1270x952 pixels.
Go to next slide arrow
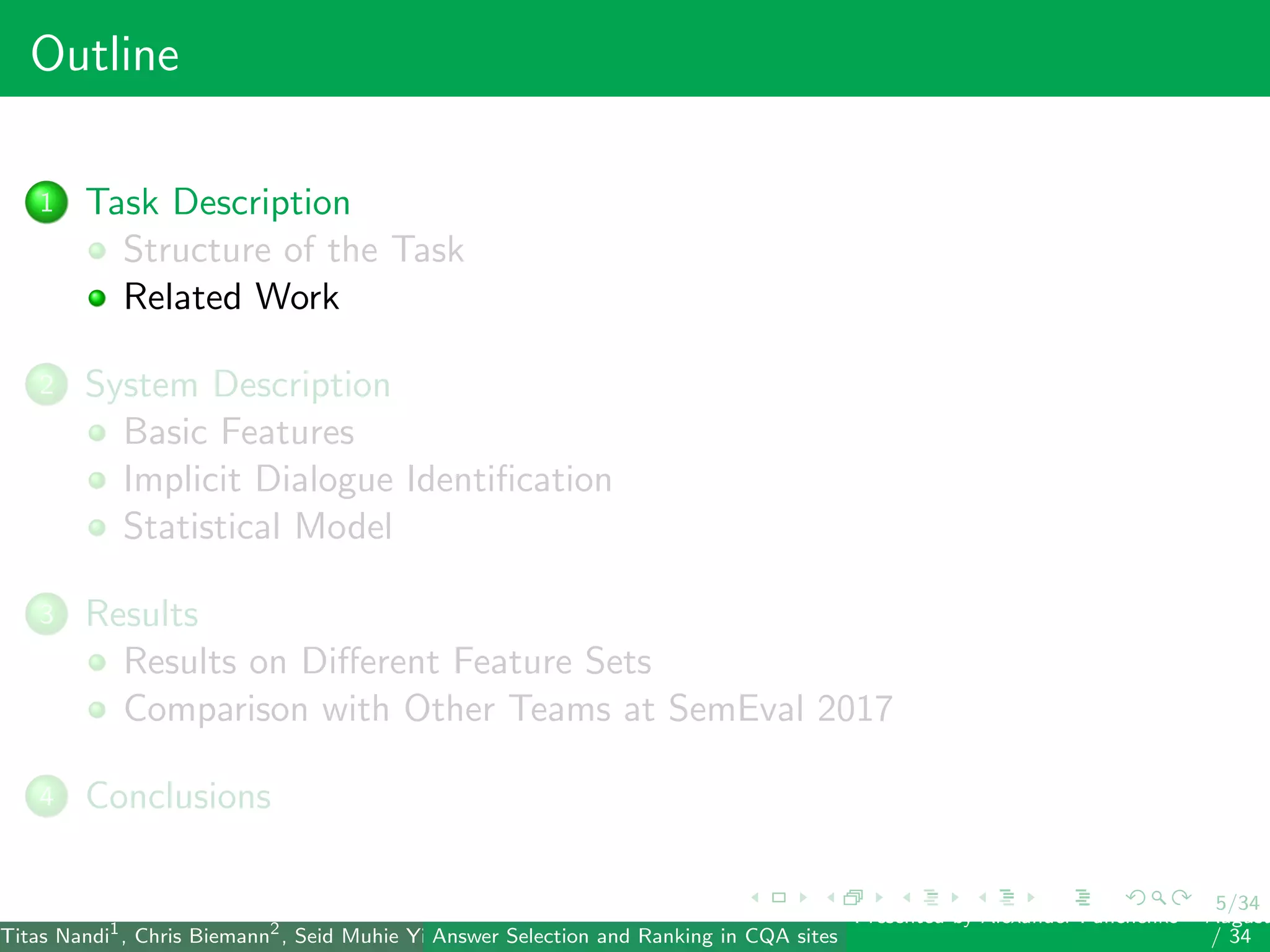pyautogui.click(x=803, y=897)
